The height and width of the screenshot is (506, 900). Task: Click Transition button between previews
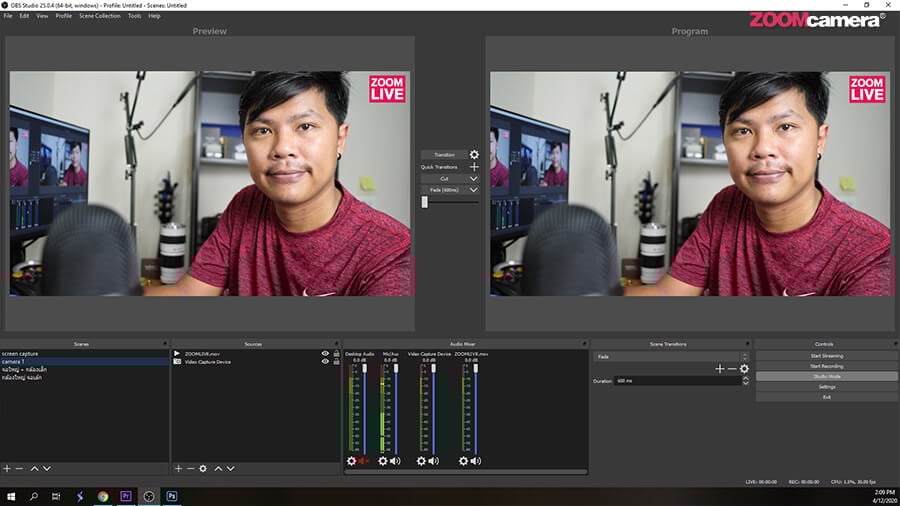(444, 155)
